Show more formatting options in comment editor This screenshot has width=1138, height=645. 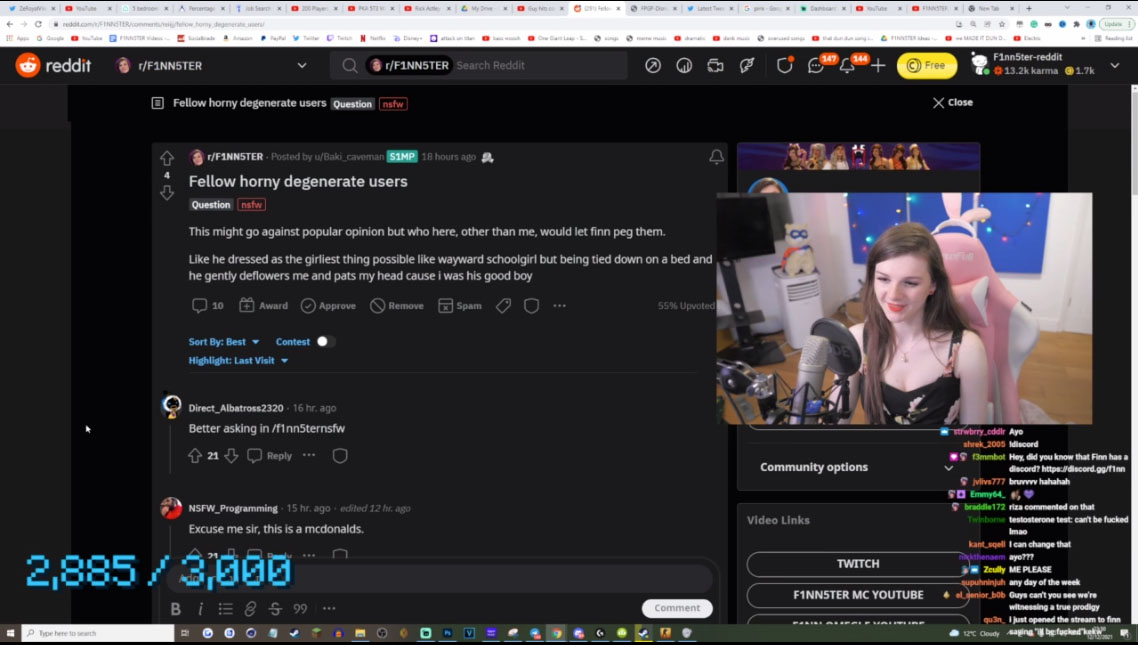[329, 609]
